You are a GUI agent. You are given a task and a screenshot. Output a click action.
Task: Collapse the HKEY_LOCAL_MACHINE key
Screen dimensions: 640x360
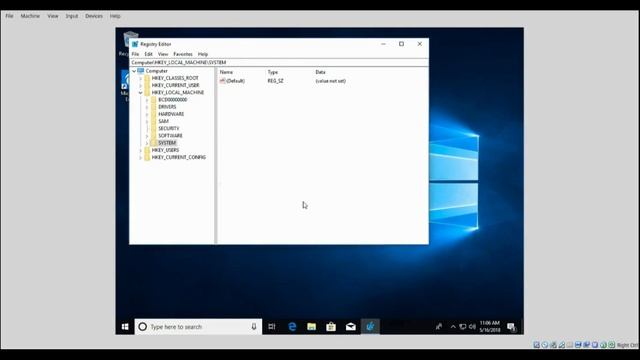[140, 93]
